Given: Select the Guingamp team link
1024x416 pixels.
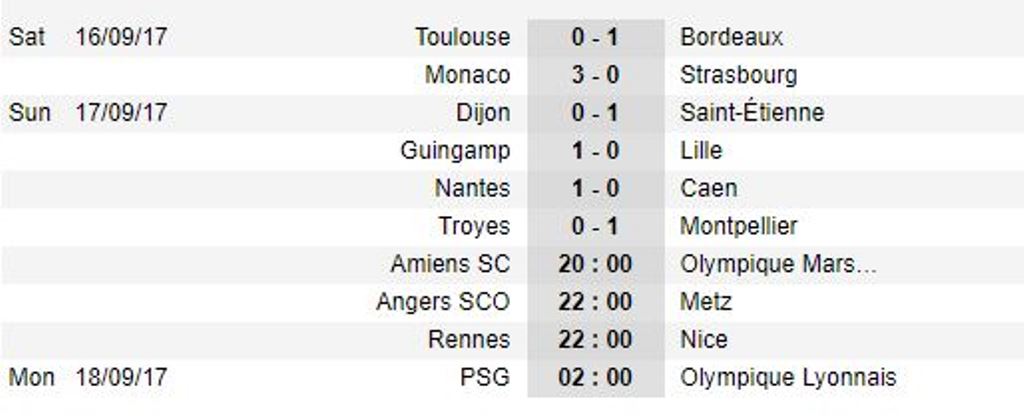Looking at the screenshot, I should [x=455, y=151].
